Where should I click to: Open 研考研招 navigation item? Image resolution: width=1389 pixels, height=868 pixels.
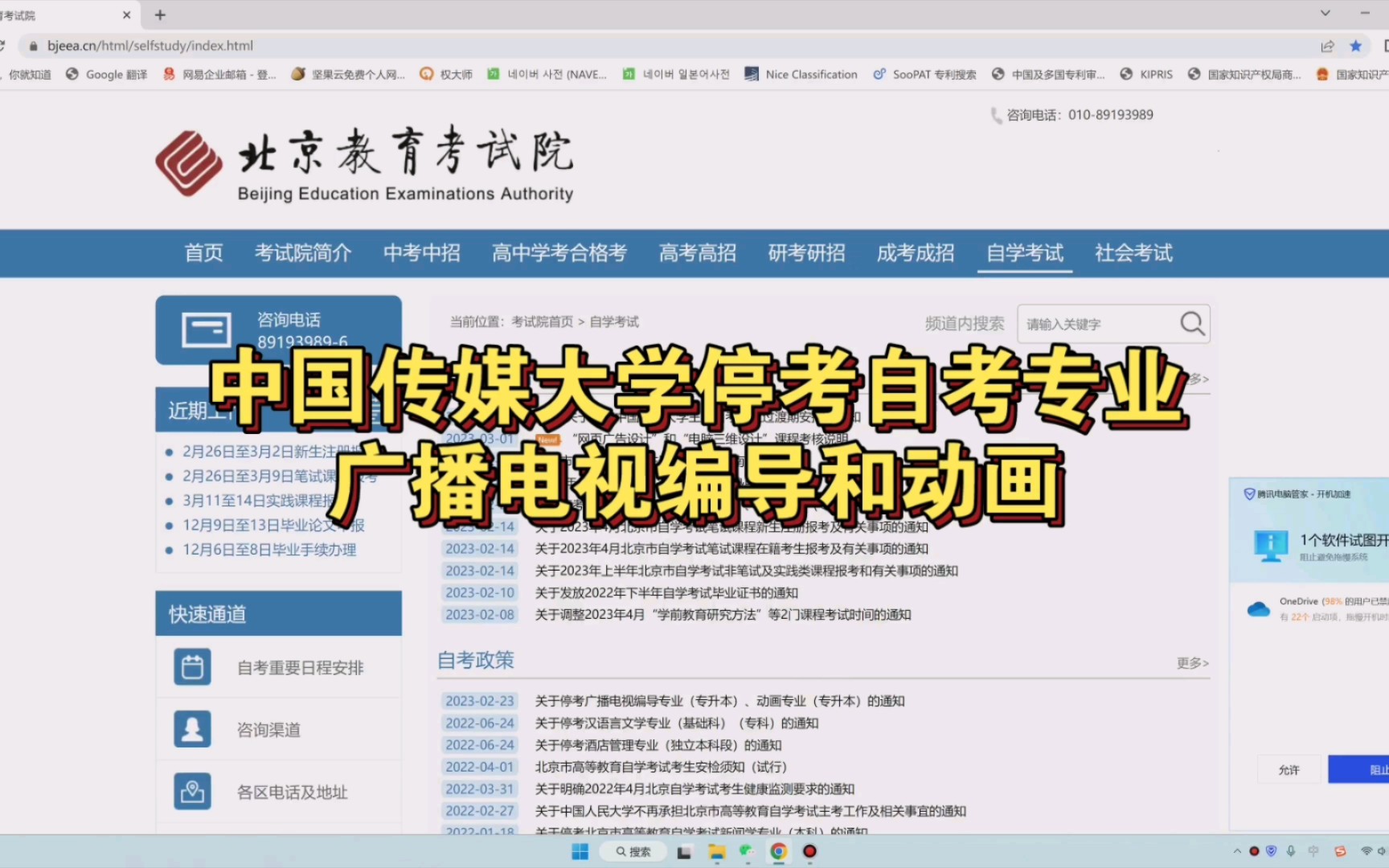click(807, 253)
